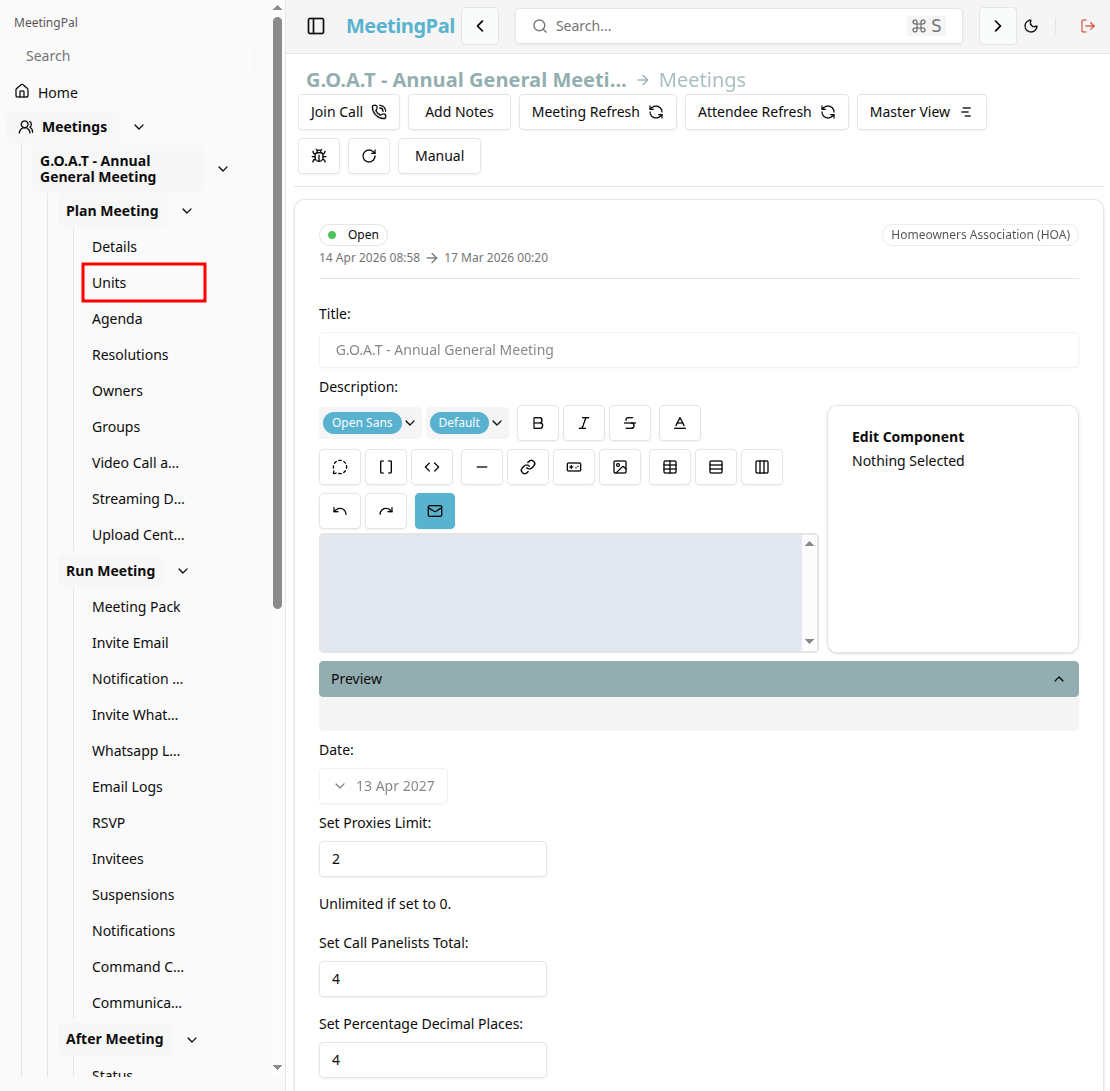Open the Master View menu

tap(921, 112)
